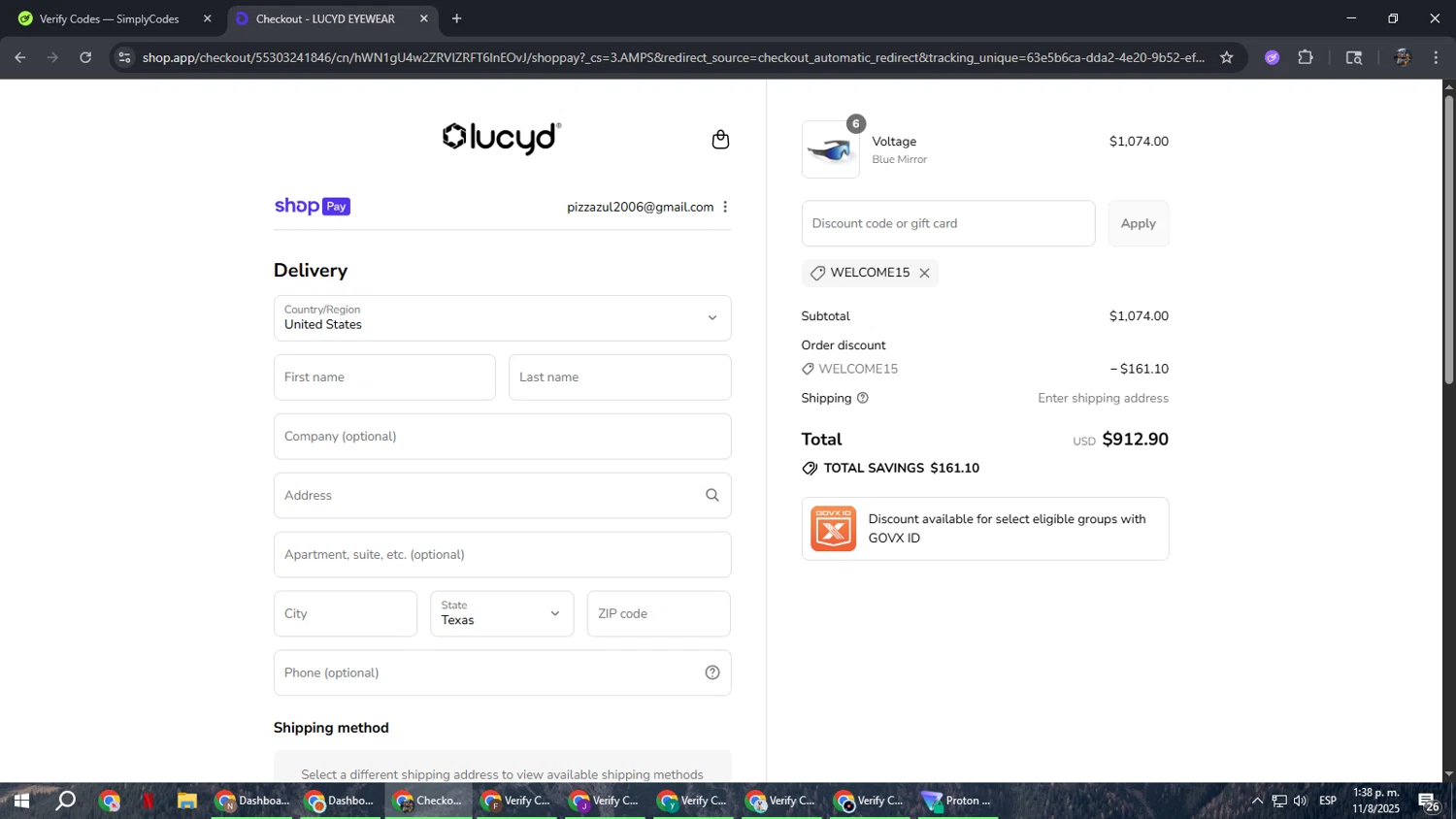
Task: Click the City field
Action: tap(346, 613)
